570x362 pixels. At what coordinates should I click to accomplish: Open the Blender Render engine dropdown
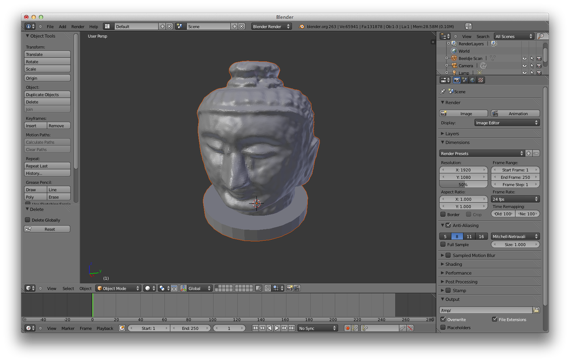pyautogui.click(x=271, y=27)
